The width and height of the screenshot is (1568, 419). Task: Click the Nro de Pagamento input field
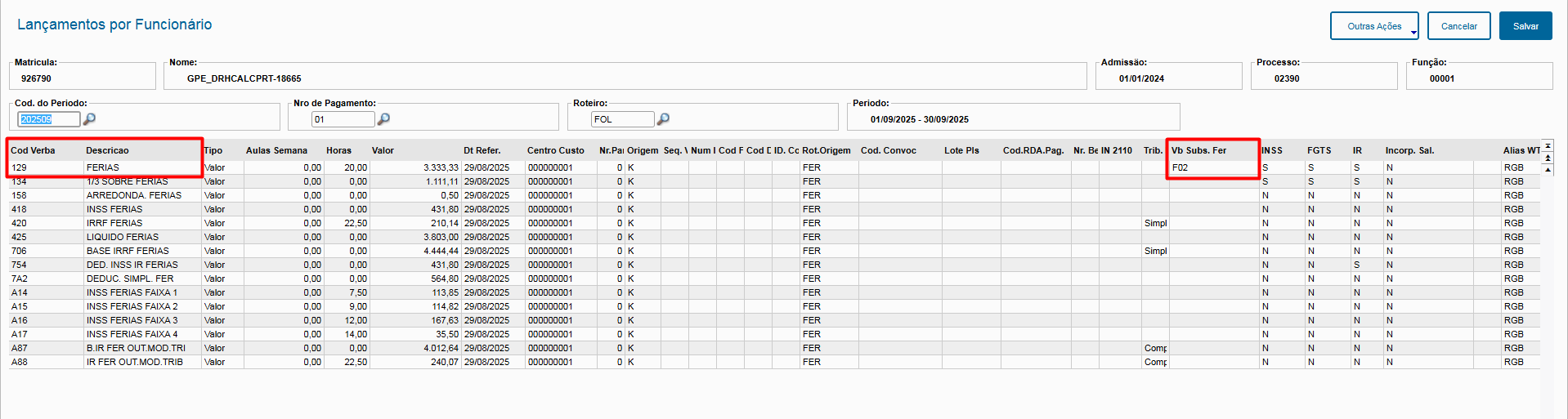[x=343, y=119]
